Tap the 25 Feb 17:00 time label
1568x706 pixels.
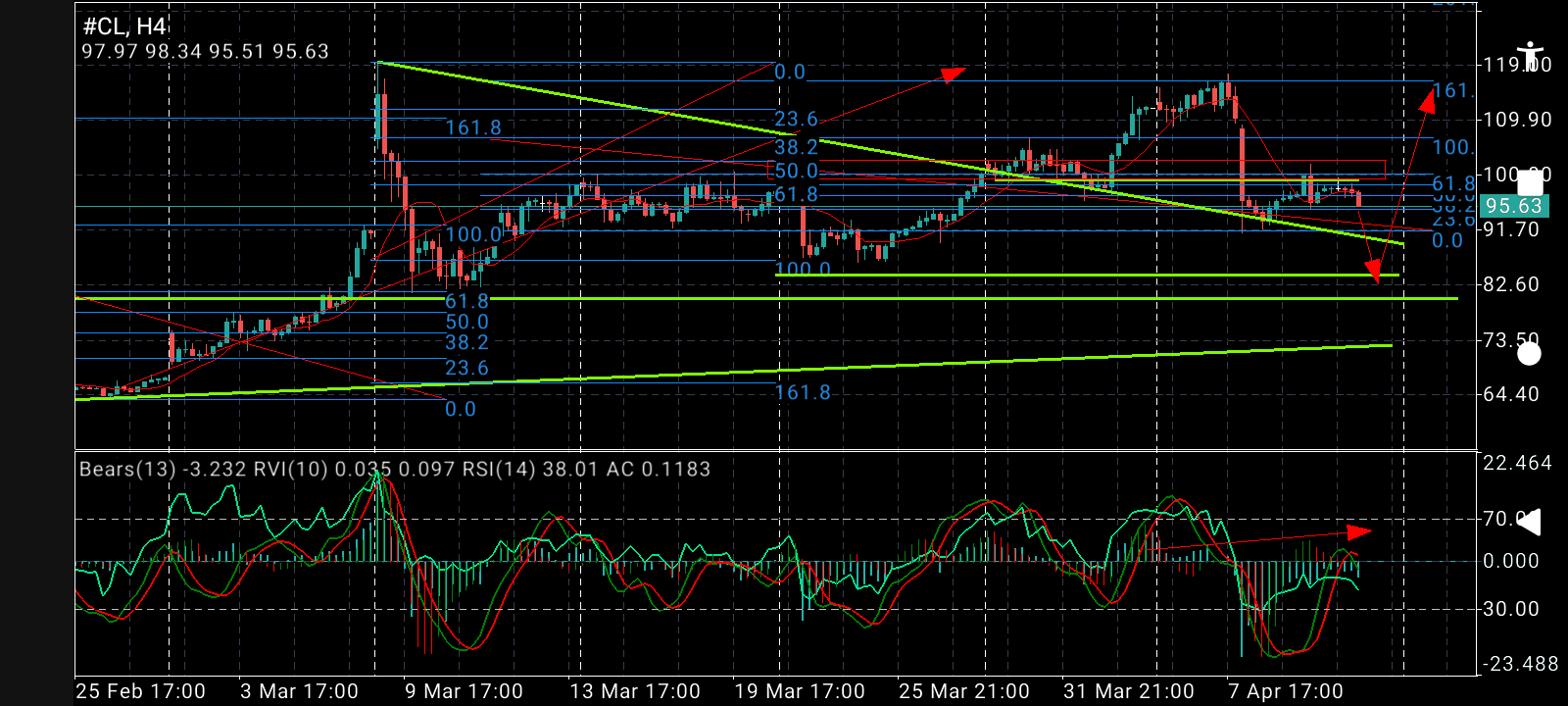[x=141, y=691]
